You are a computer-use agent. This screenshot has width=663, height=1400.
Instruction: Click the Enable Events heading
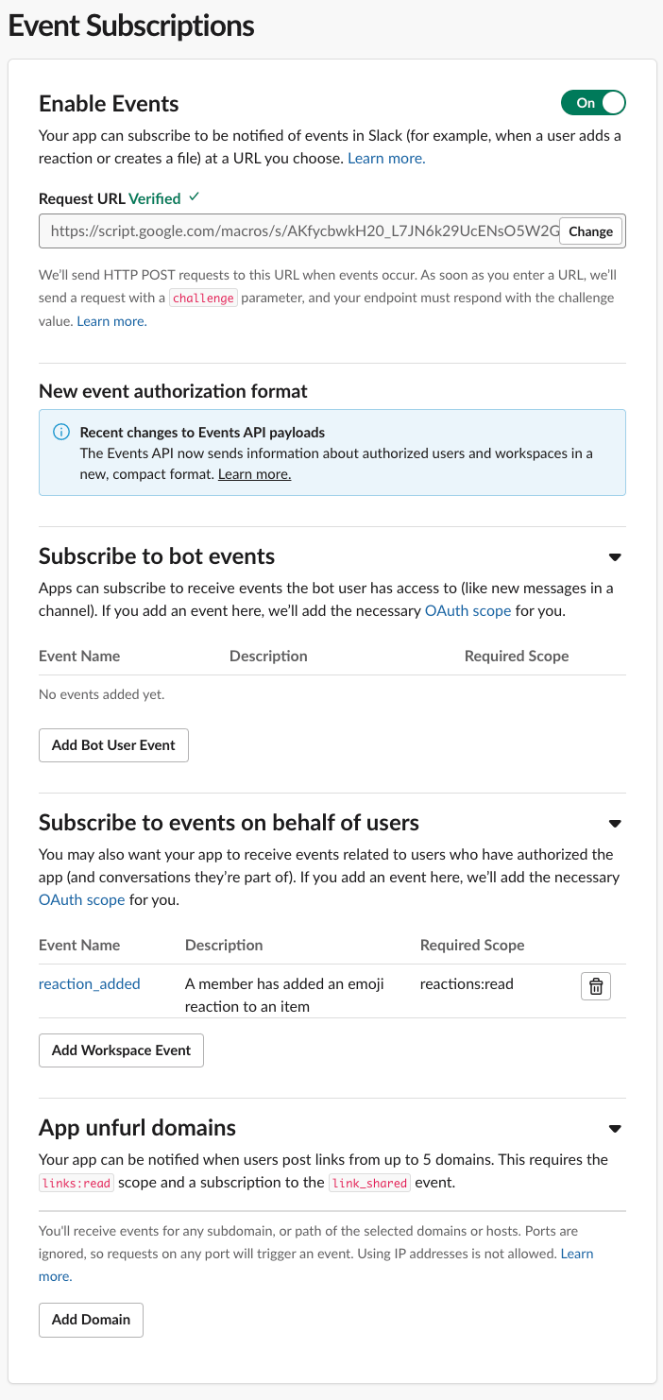pos(109,104)
